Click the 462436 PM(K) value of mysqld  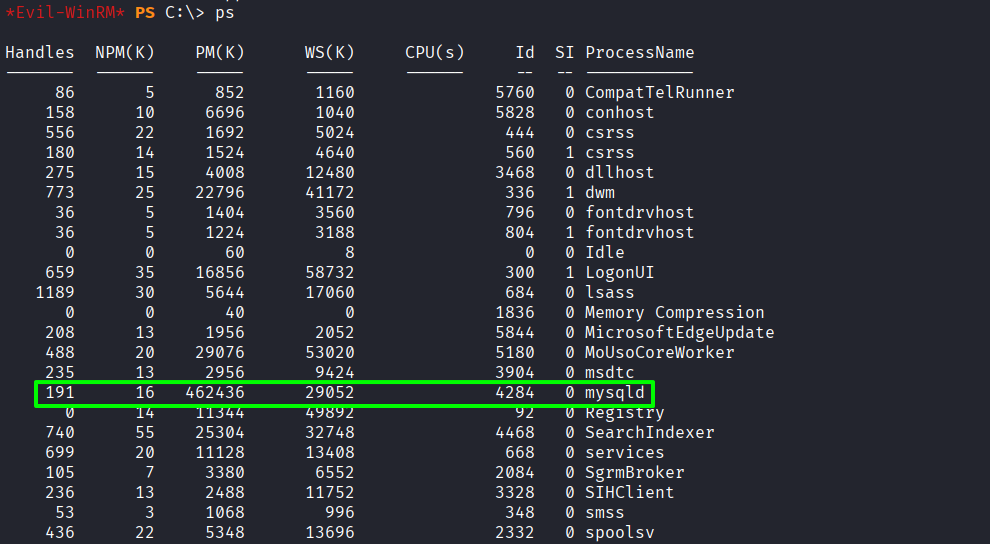tap(215, 393)
